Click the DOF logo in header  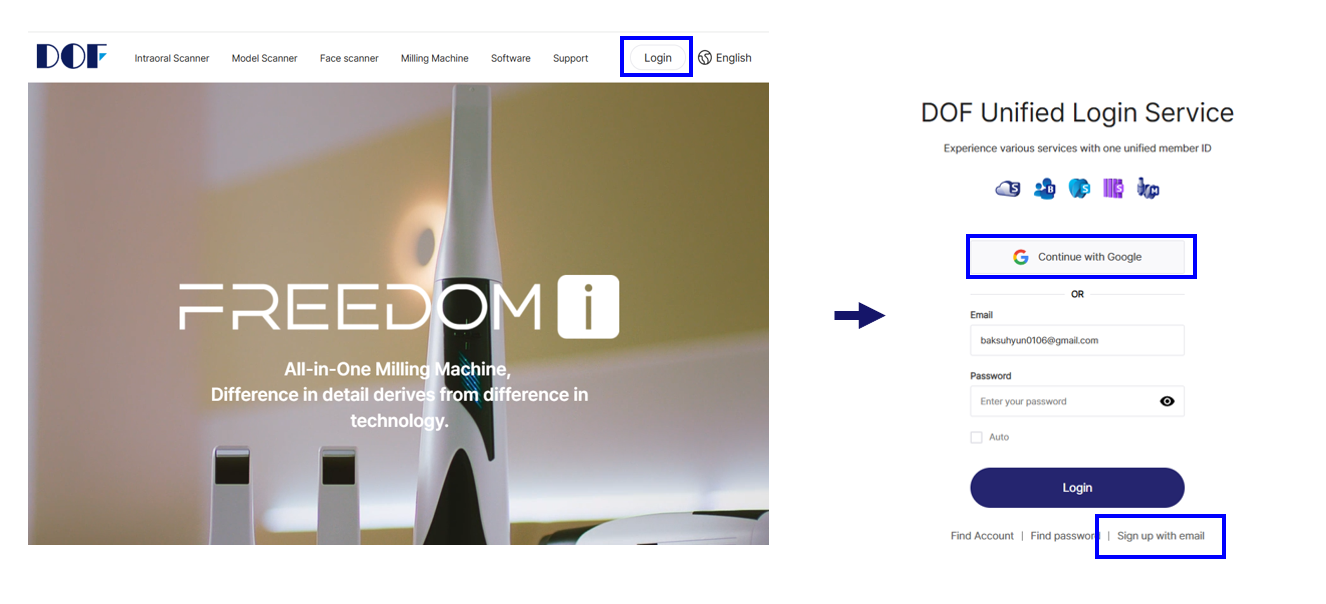click(x=71, y=57)
